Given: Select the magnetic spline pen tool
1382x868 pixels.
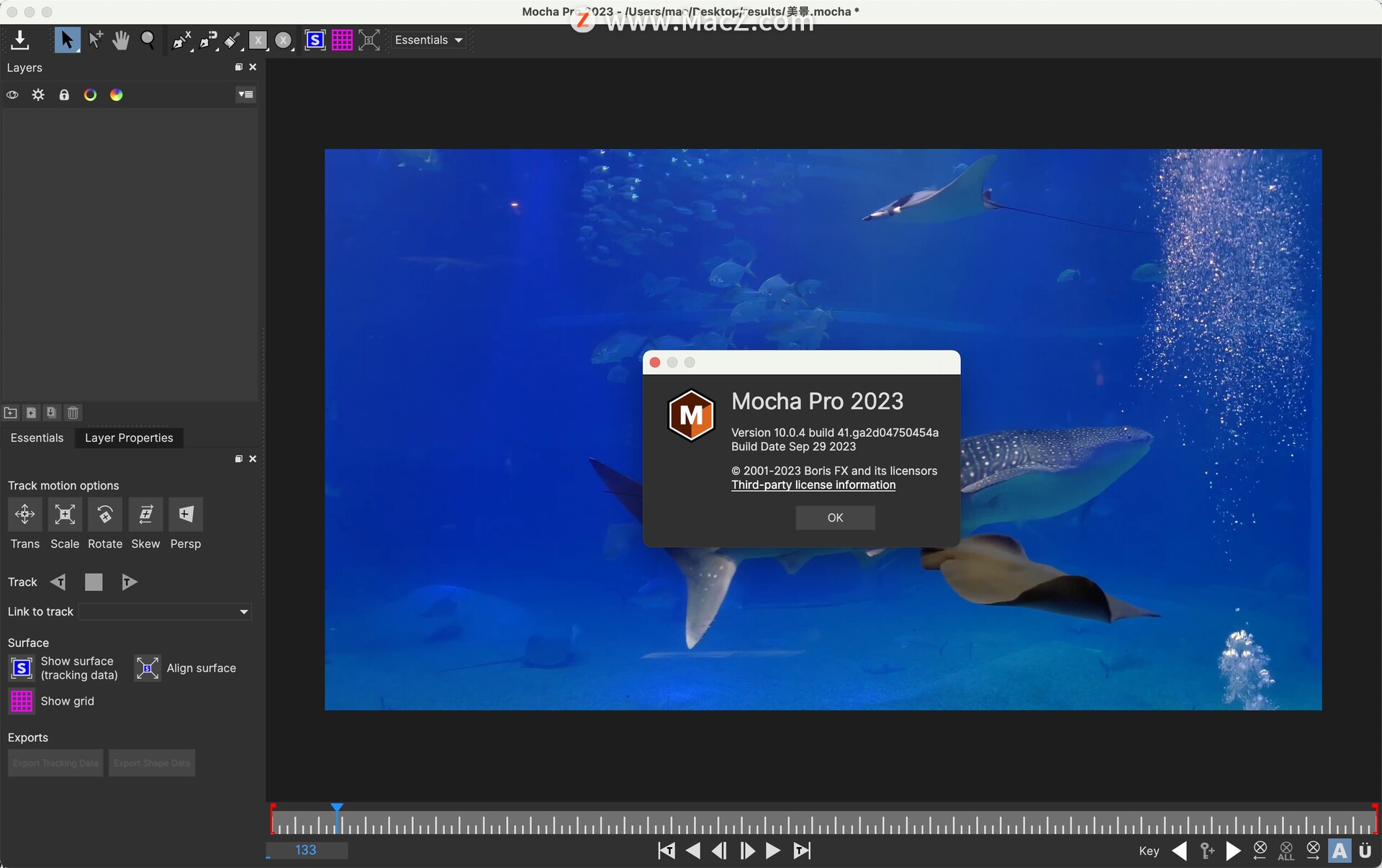Looking at the screenshot, I should click(x=208, y=40).
